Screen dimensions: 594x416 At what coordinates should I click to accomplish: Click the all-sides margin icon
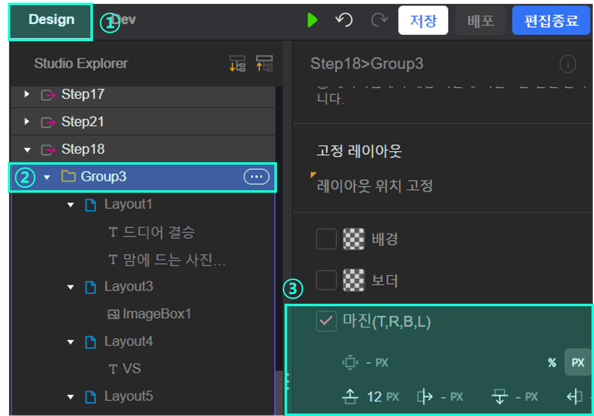tap(350, 363)
